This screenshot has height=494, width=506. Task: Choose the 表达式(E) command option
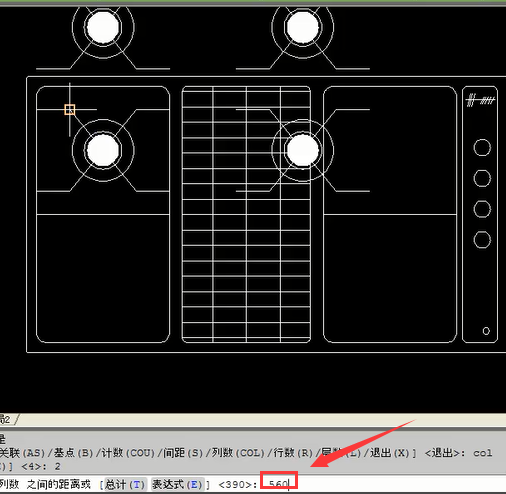click(x=177, y=484)
